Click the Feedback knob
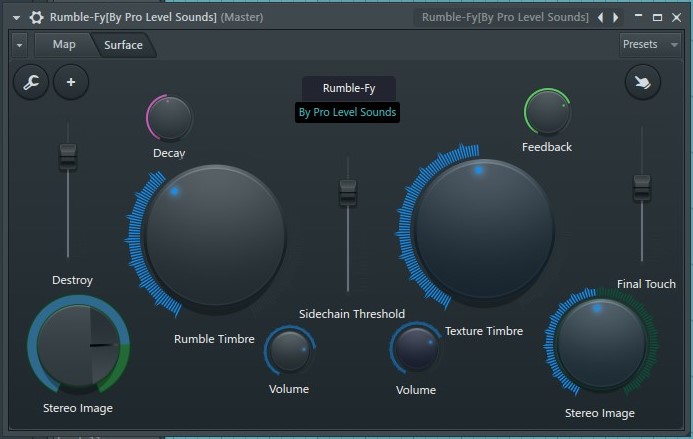693x439 pixels. point(547,111)
